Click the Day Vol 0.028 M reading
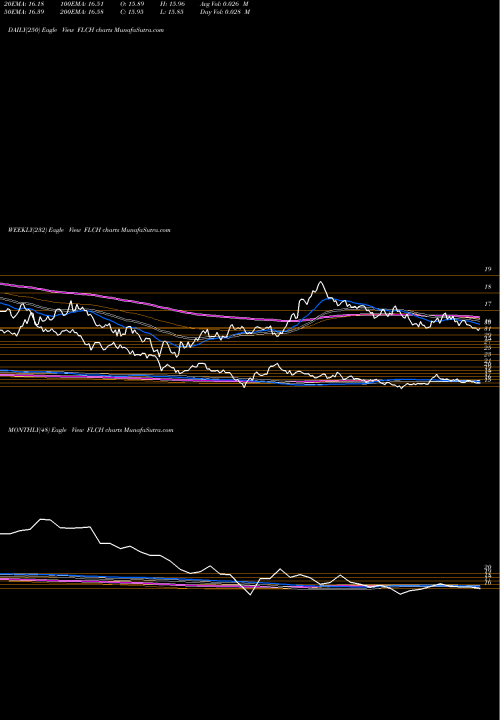This screenshot has height=720, width=500. pos(225,12)
